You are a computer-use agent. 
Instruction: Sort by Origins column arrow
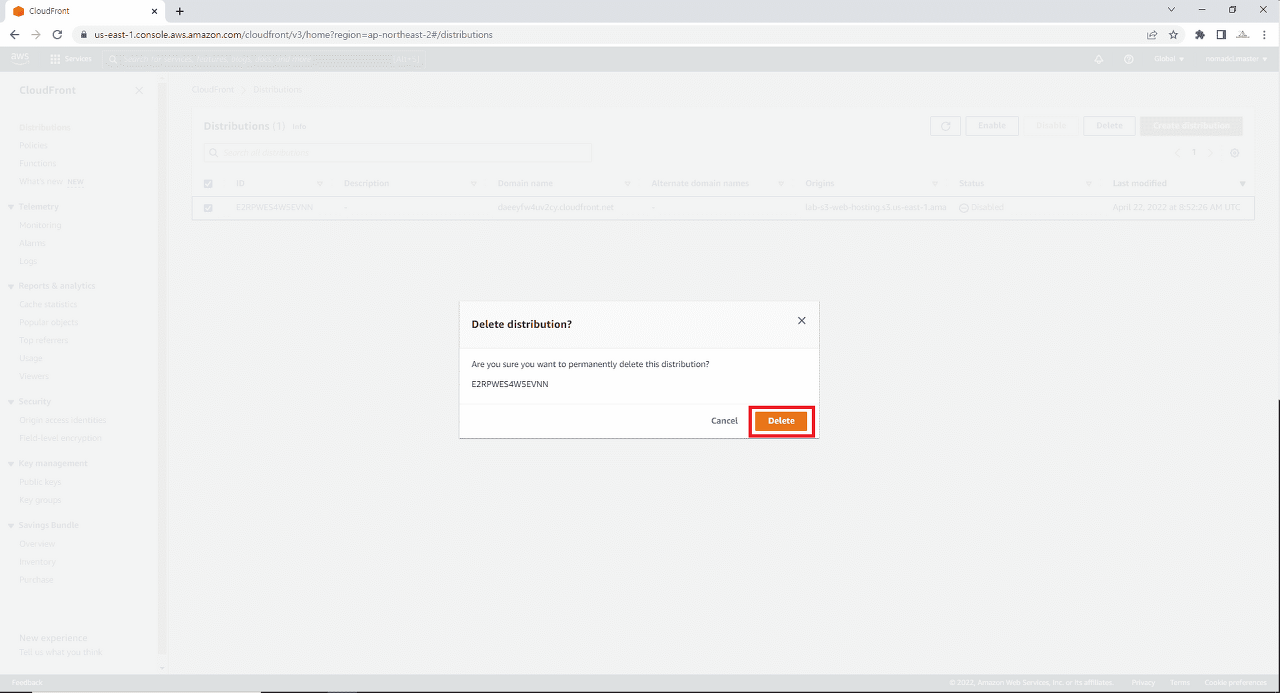[x=935, y=184]
